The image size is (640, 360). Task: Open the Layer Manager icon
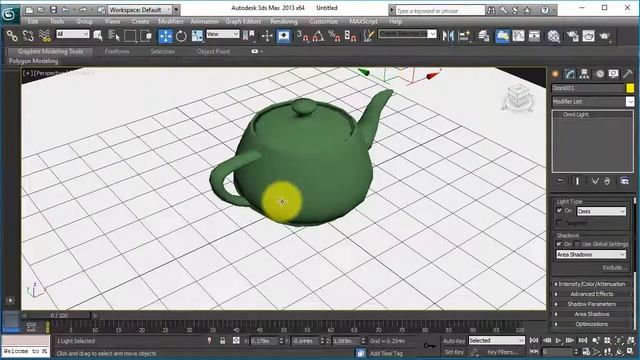(x=484, y=36)
